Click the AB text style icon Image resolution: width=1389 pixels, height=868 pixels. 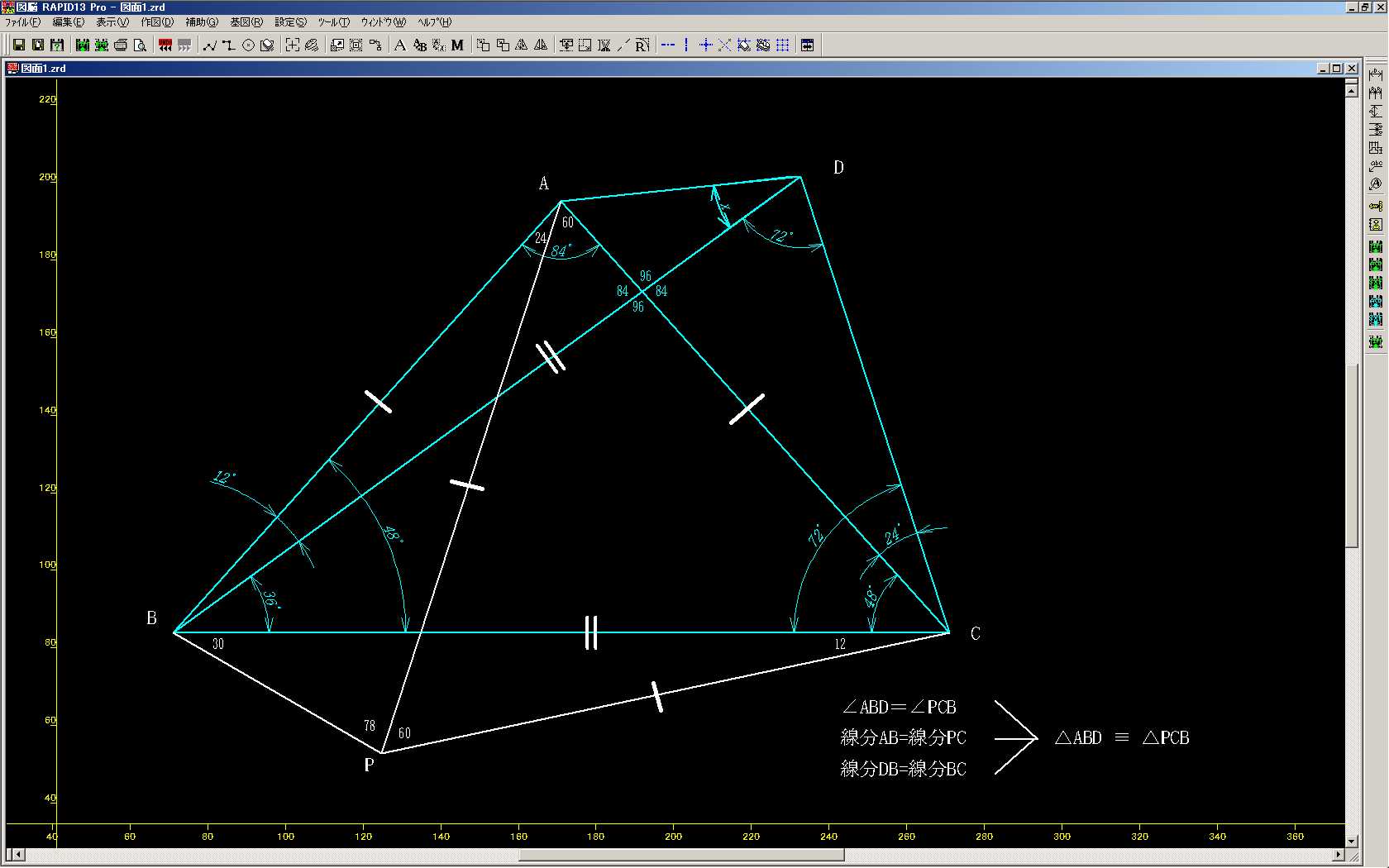pyautogui.click(x=420, y=45)
